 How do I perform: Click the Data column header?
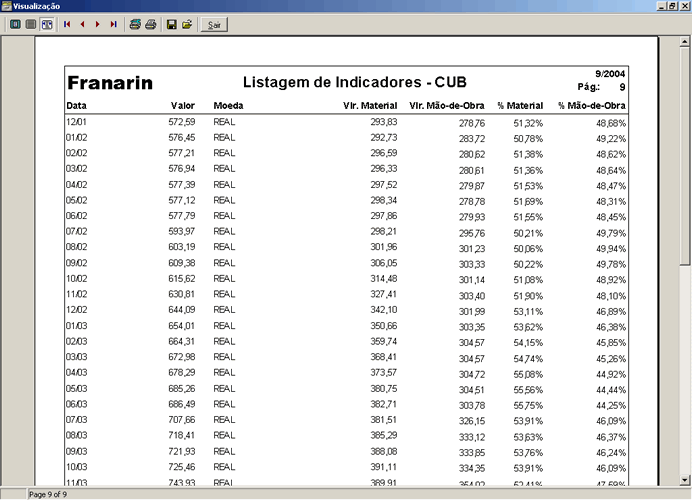76,105
